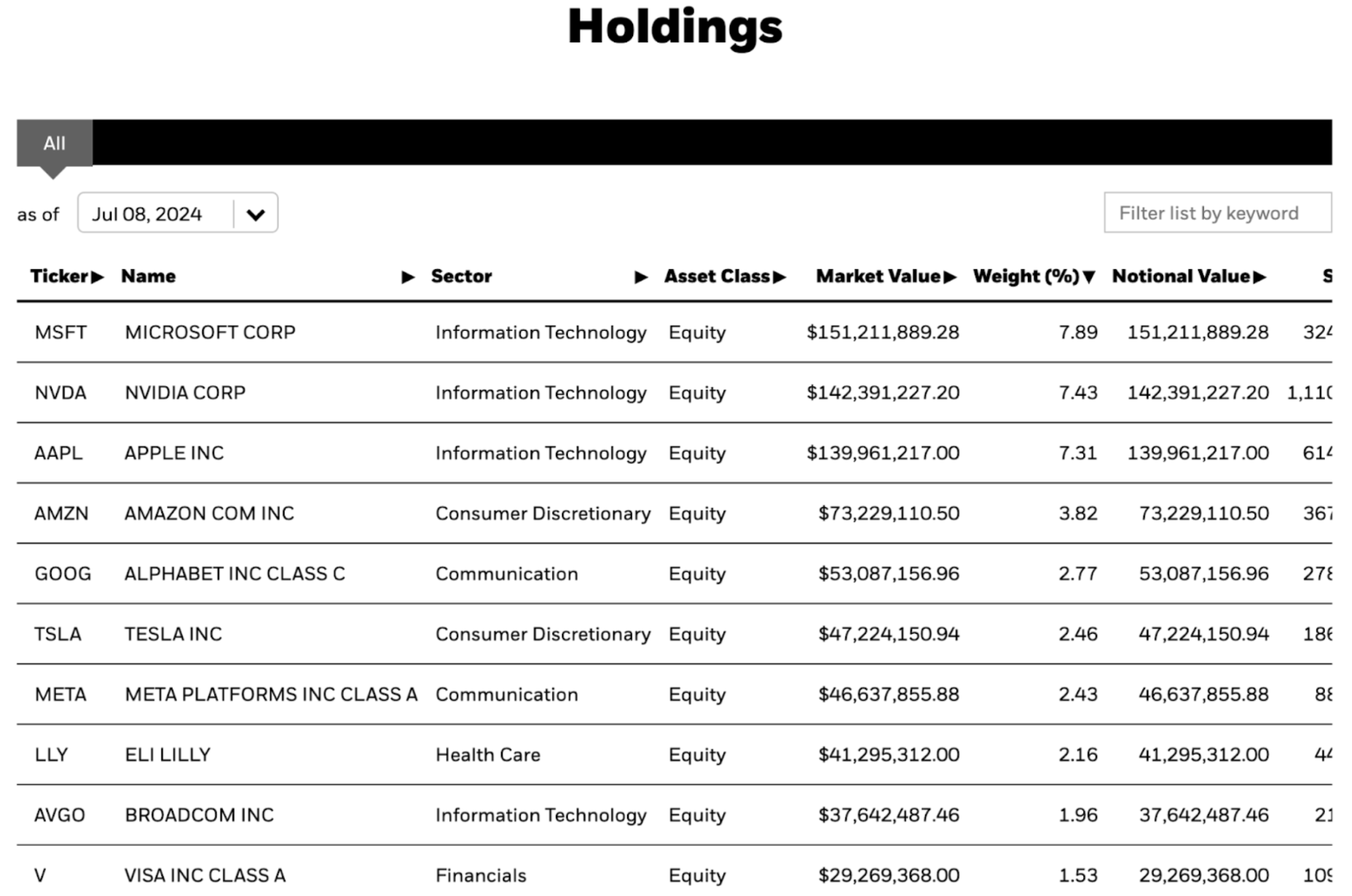Select APPLE INC name cell
The image size is (1352, 896).
(174, 454)
